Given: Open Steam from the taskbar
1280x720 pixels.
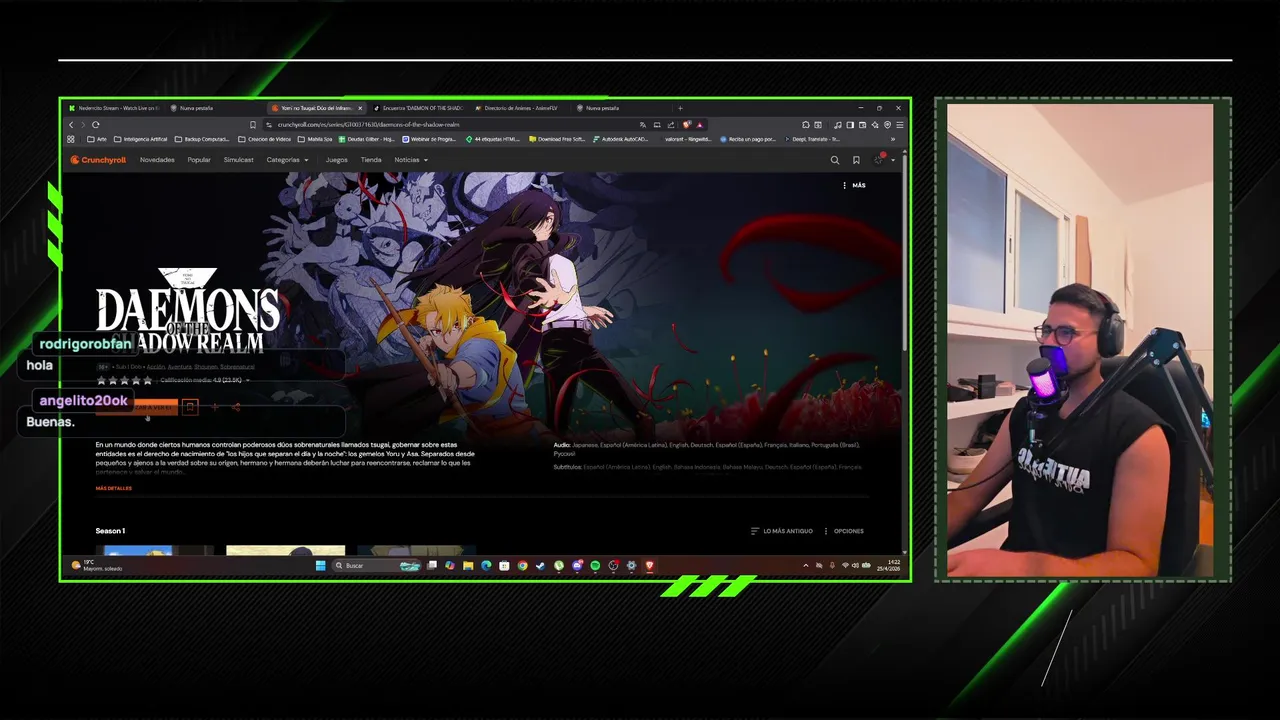Looking at the screenshot, I should [540, 565].
